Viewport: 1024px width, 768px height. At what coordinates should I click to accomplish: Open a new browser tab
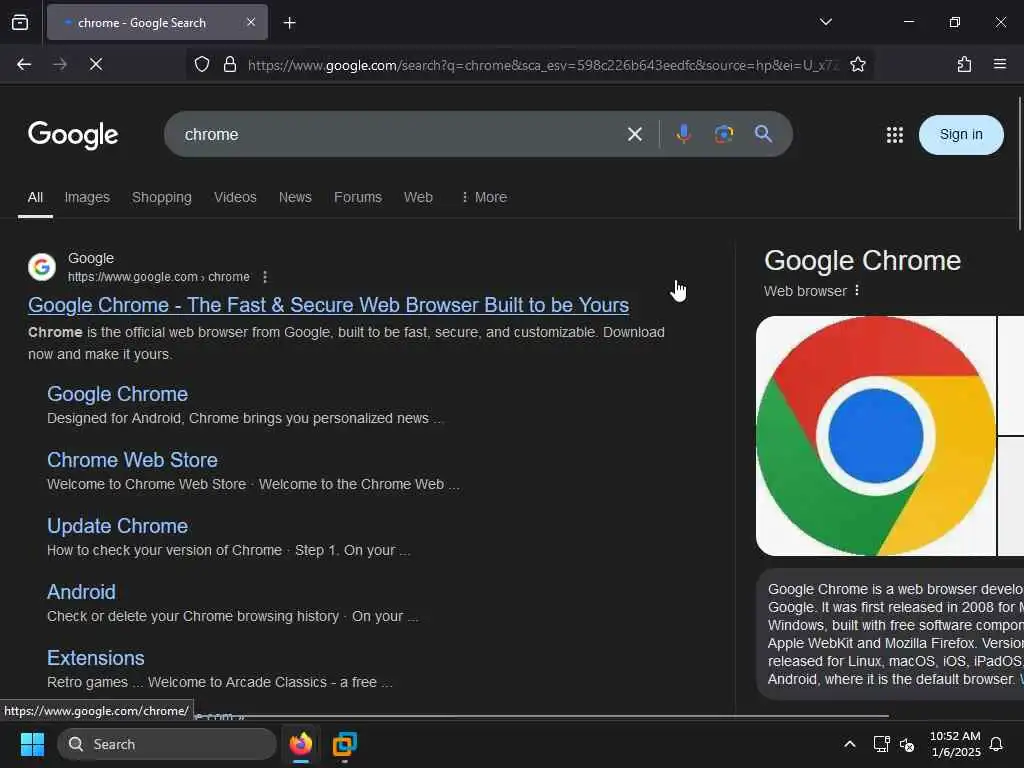point(289,23)
